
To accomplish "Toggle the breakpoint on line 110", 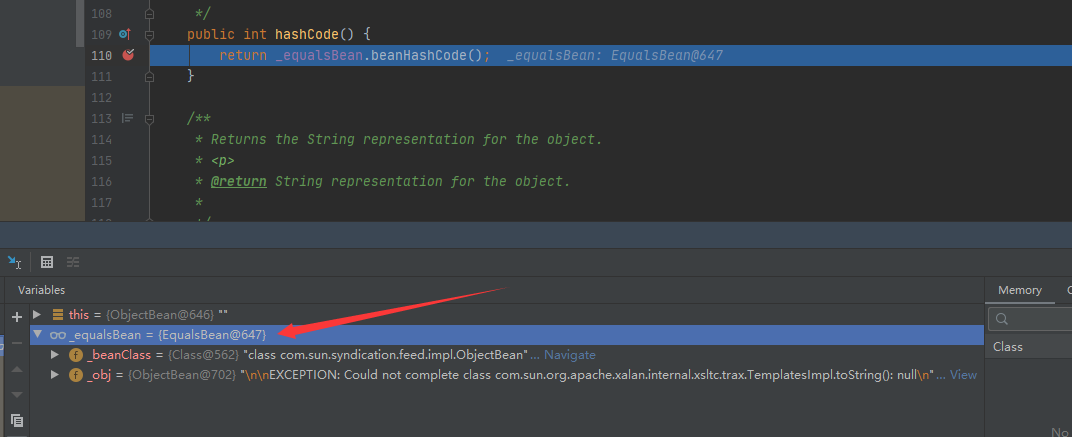I will 128,55.
